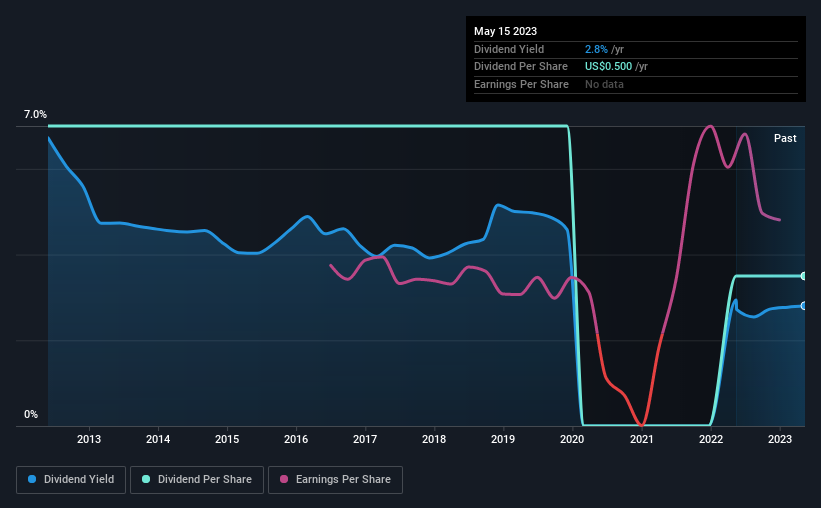
Task: Click the blue dot beside Dividend Yield legend
Action: pyautogui.click(x=32, y=480)
